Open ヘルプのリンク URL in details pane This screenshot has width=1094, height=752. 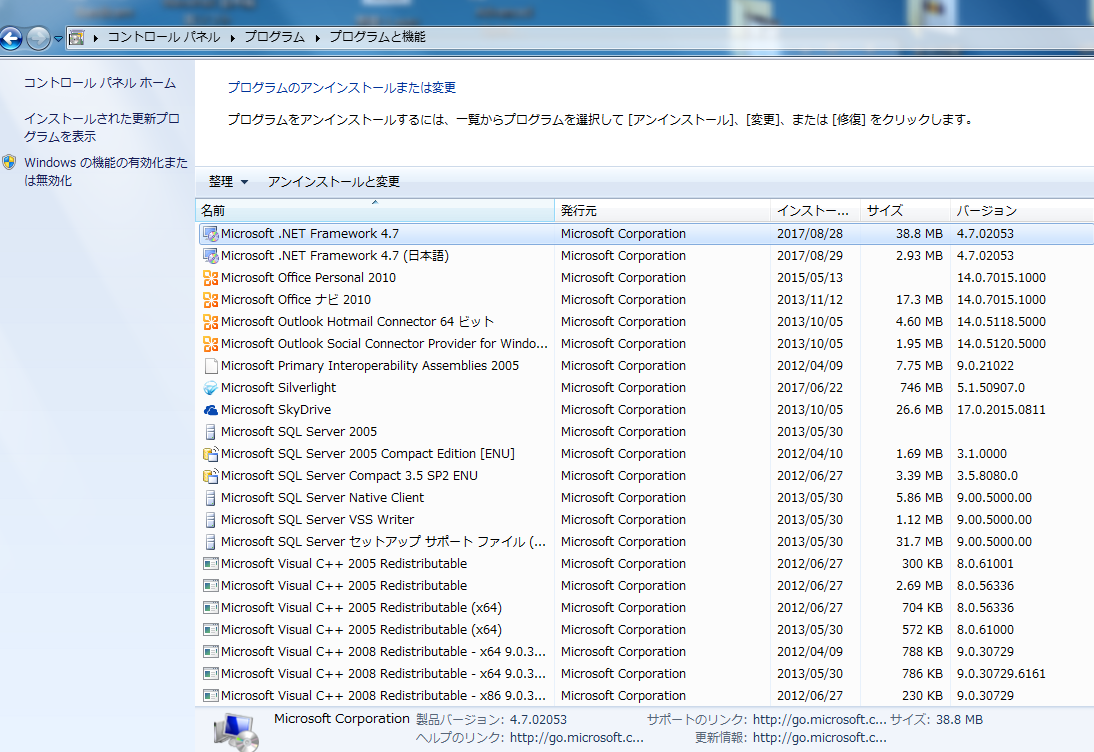coord(576,738)
